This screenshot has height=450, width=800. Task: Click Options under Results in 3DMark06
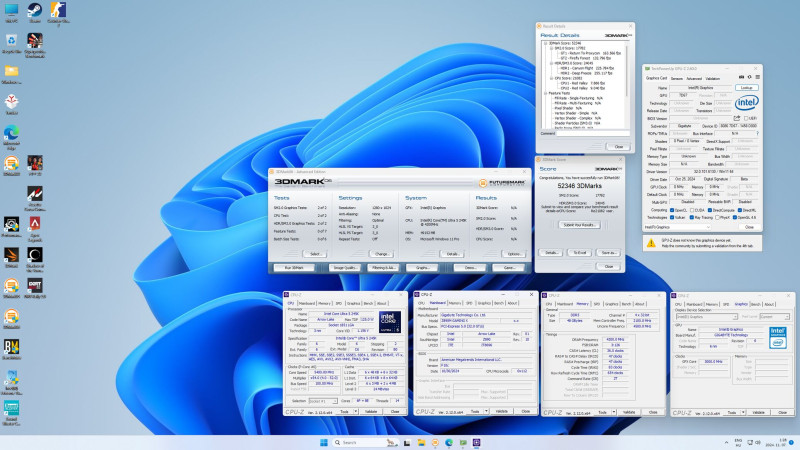click(514, 254)
